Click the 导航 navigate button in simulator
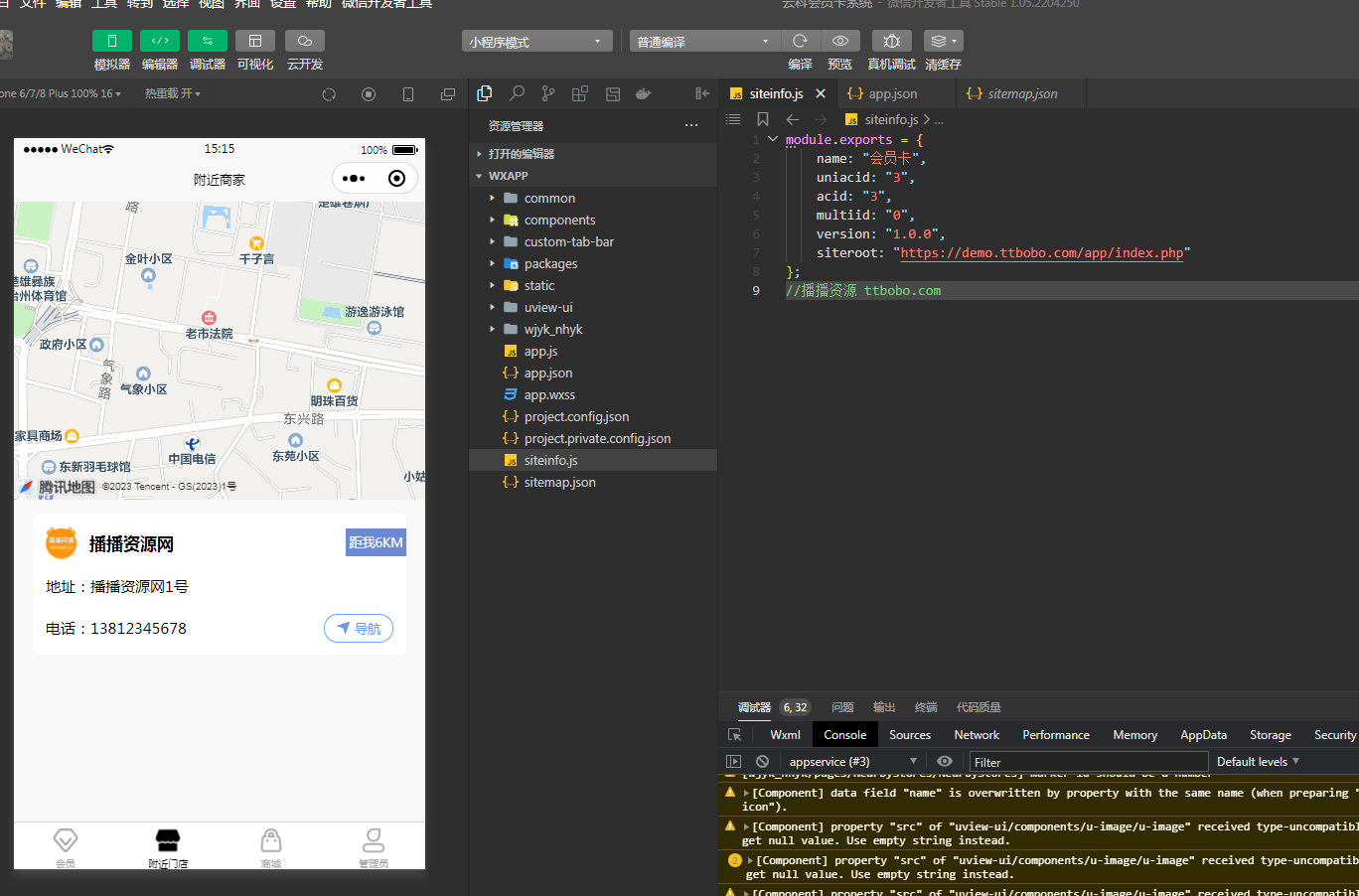Viewport: 1359px width, 896px height. pos(359,629)
